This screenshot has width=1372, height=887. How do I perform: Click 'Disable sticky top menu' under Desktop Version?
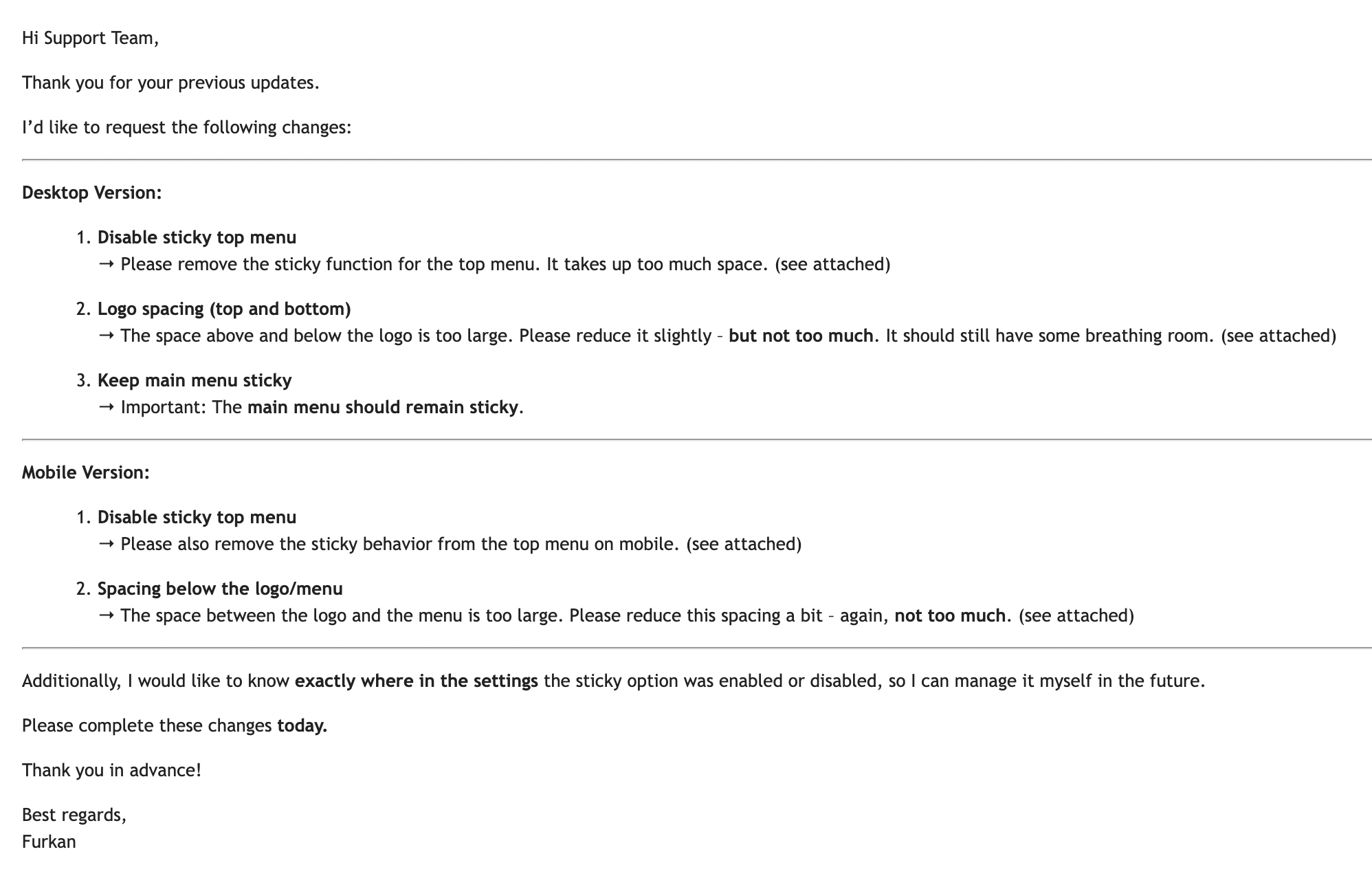tap(197, 238)
